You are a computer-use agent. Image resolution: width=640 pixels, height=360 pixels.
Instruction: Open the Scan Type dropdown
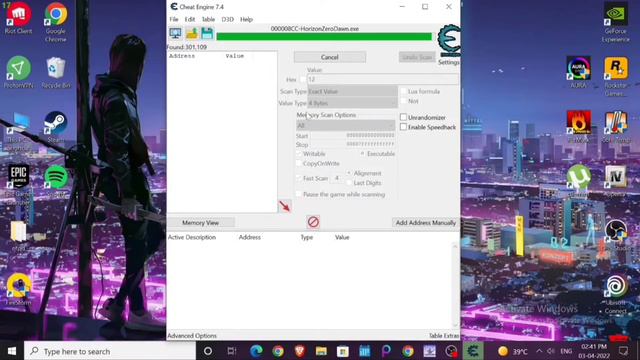(352, 91)
